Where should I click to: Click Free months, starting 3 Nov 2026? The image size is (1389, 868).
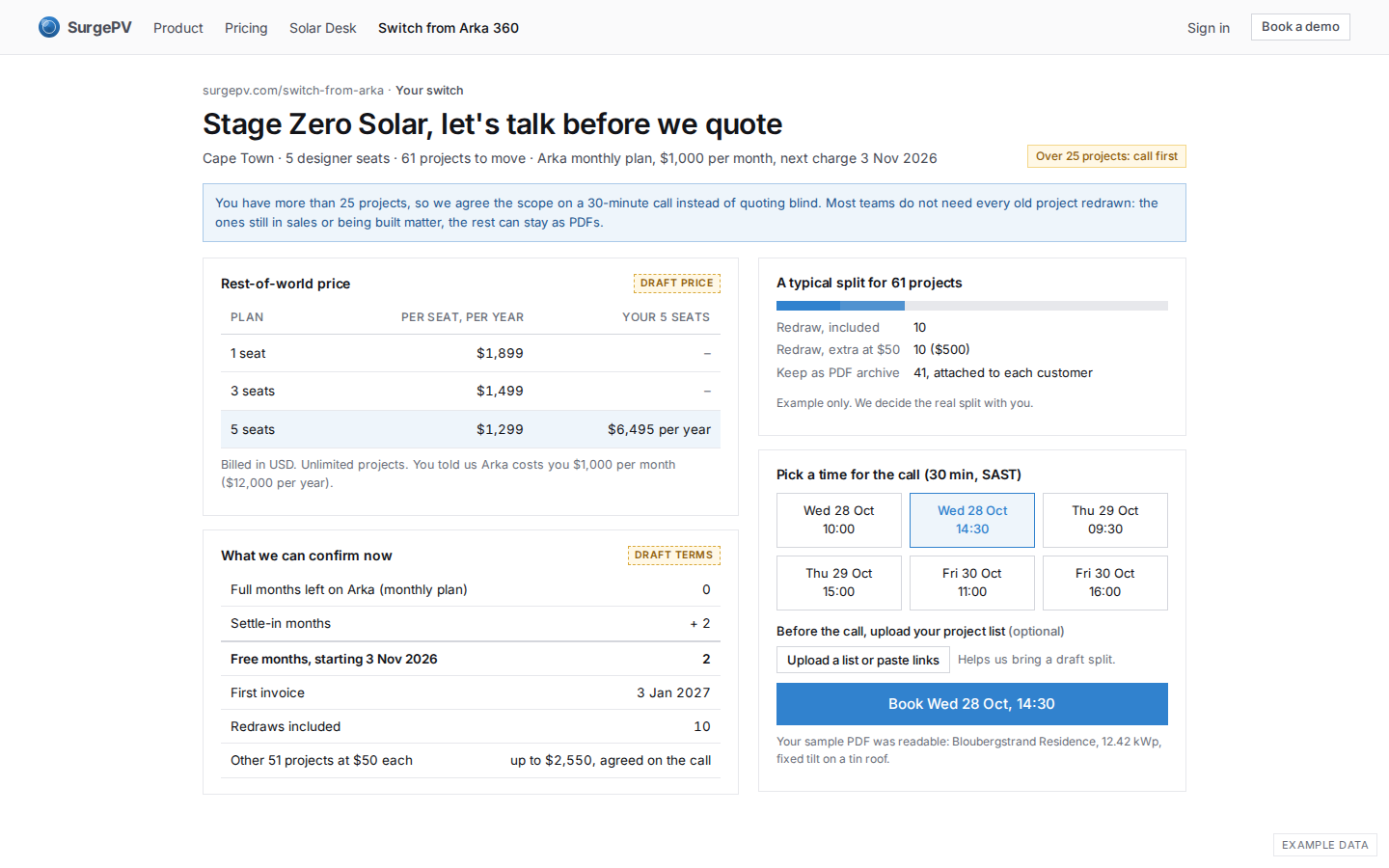[x=334, y=659]
